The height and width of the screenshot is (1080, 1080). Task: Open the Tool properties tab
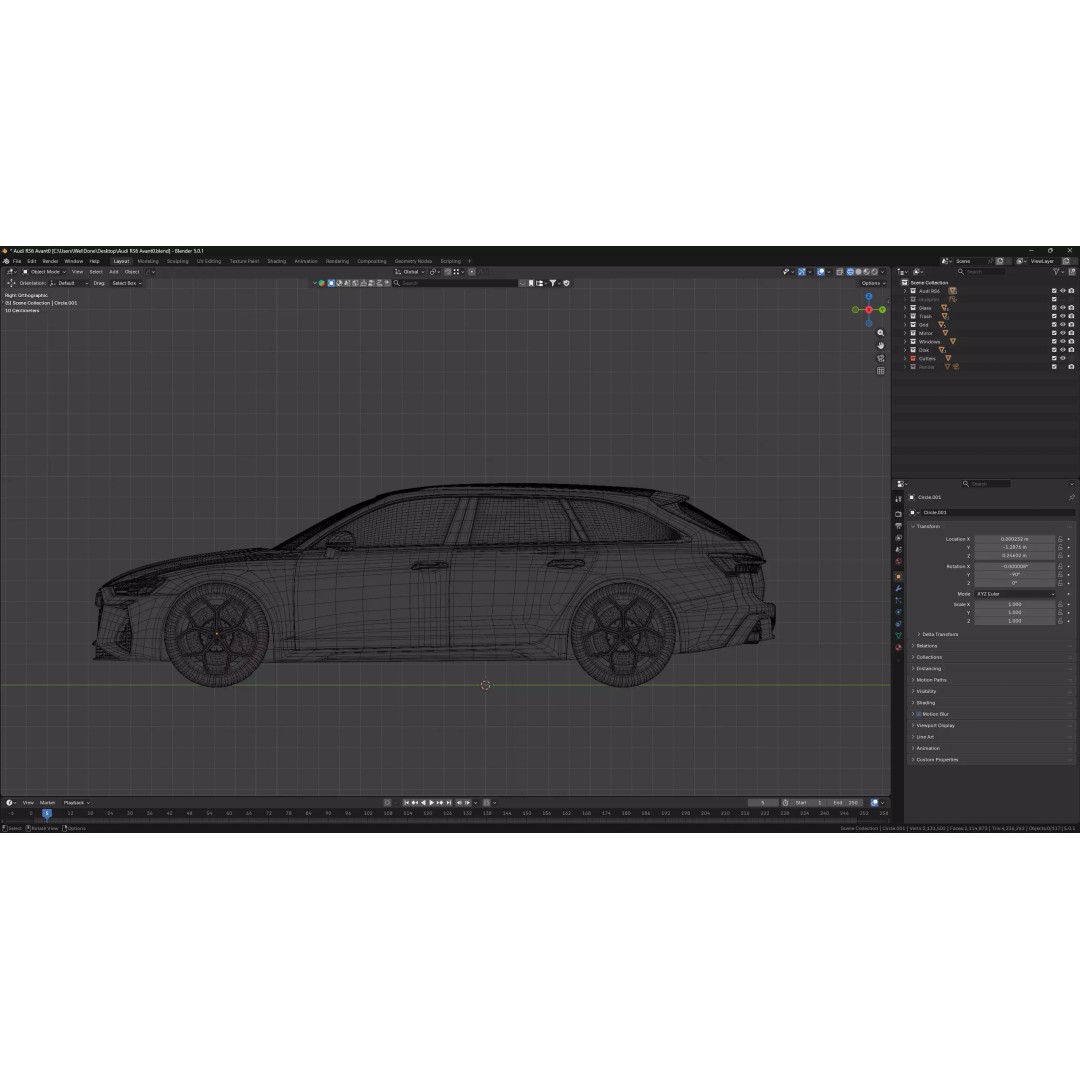(x=898, y=499)
